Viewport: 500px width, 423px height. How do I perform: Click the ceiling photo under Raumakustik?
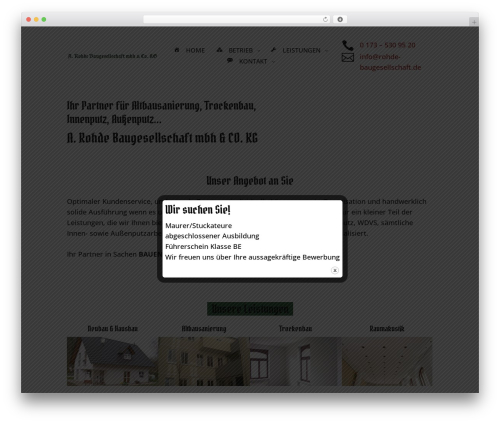[x=387, y=361]
